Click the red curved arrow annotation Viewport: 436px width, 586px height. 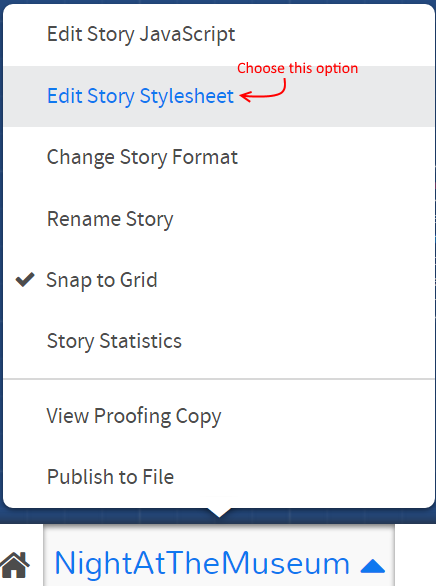coord(263,91)
